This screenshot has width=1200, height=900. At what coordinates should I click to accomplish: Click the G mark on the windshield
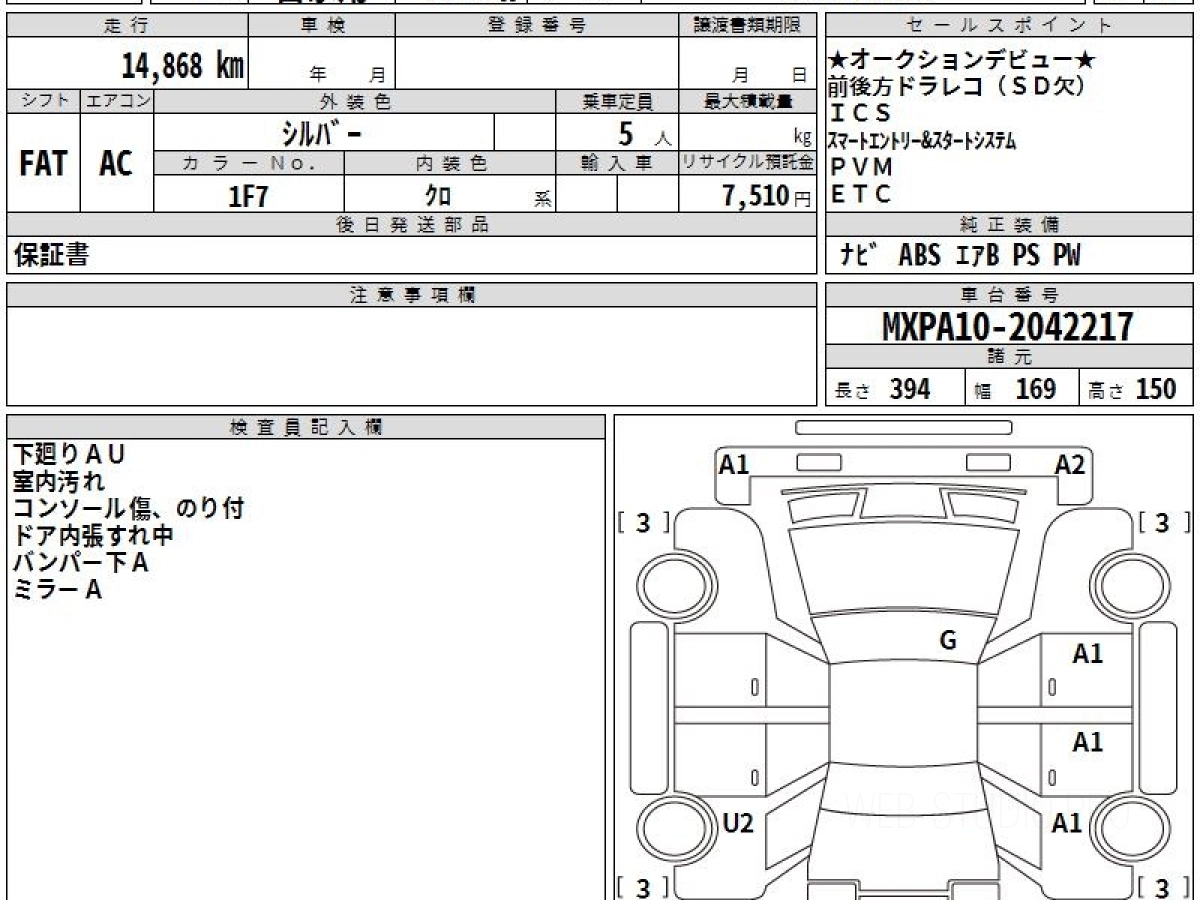coord(947,641)
